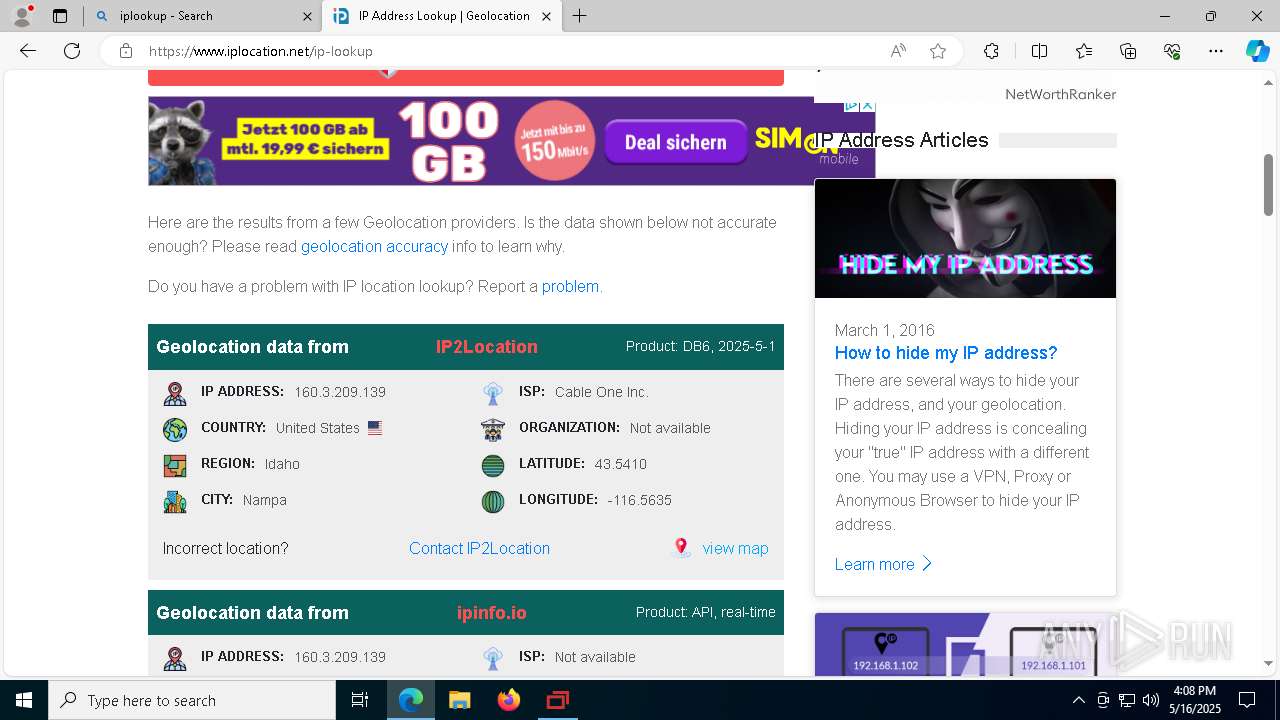Open taskbar clock showing 4:08 PM

pyautogui.click(x=1195, y=700)
